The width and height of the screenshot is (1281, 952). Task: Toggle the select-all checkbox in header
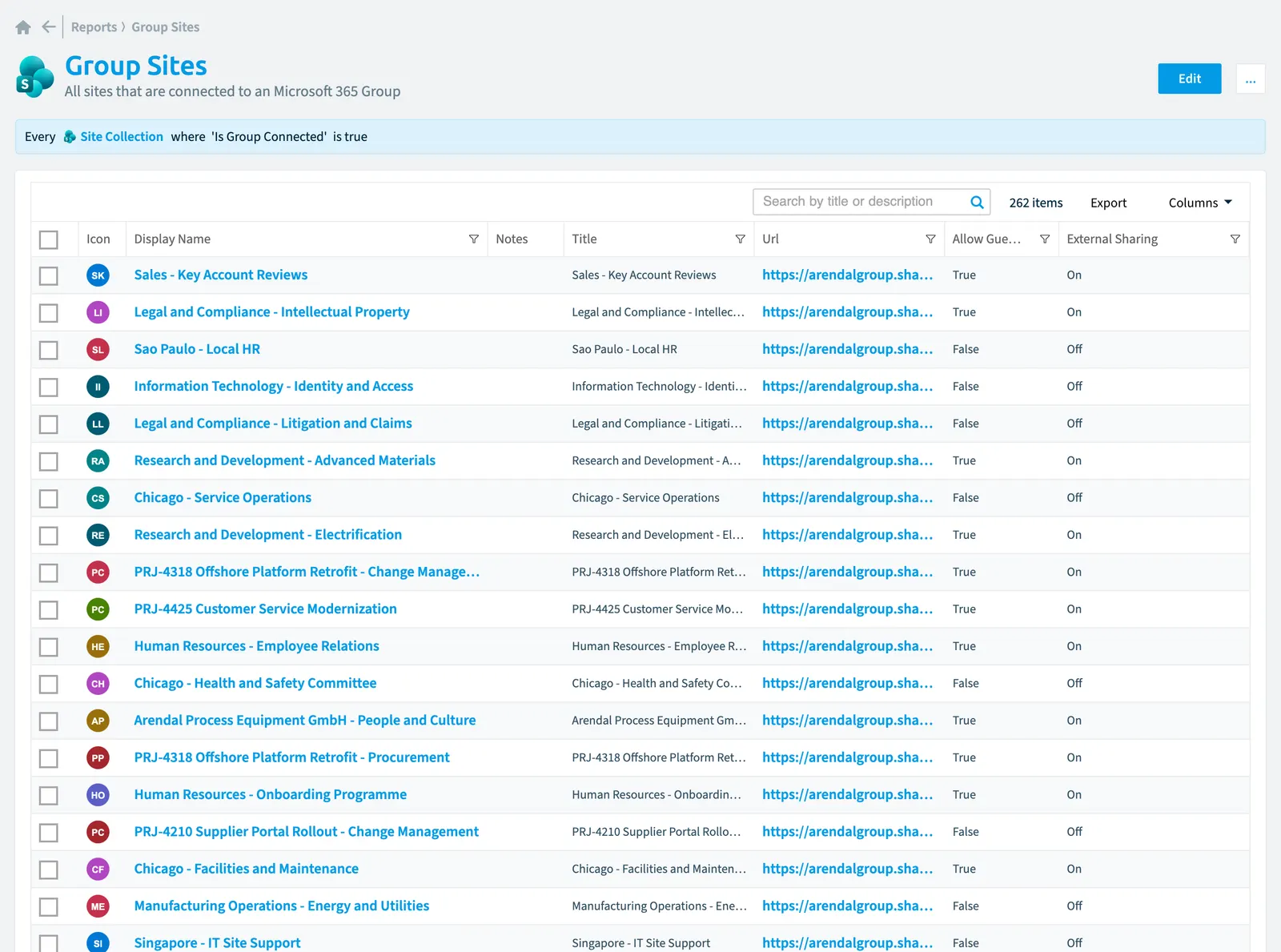[49, 239]
